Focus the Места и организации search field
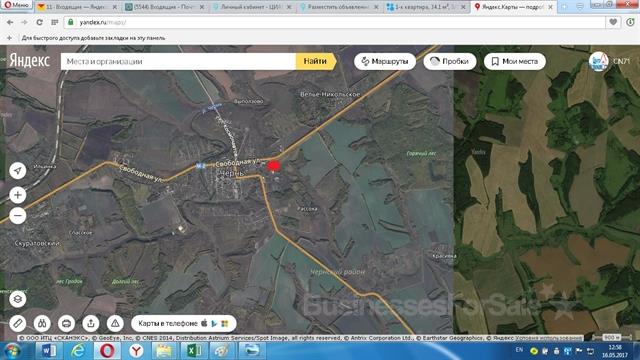Screen dimensions: 640x360 pos(178,61)
